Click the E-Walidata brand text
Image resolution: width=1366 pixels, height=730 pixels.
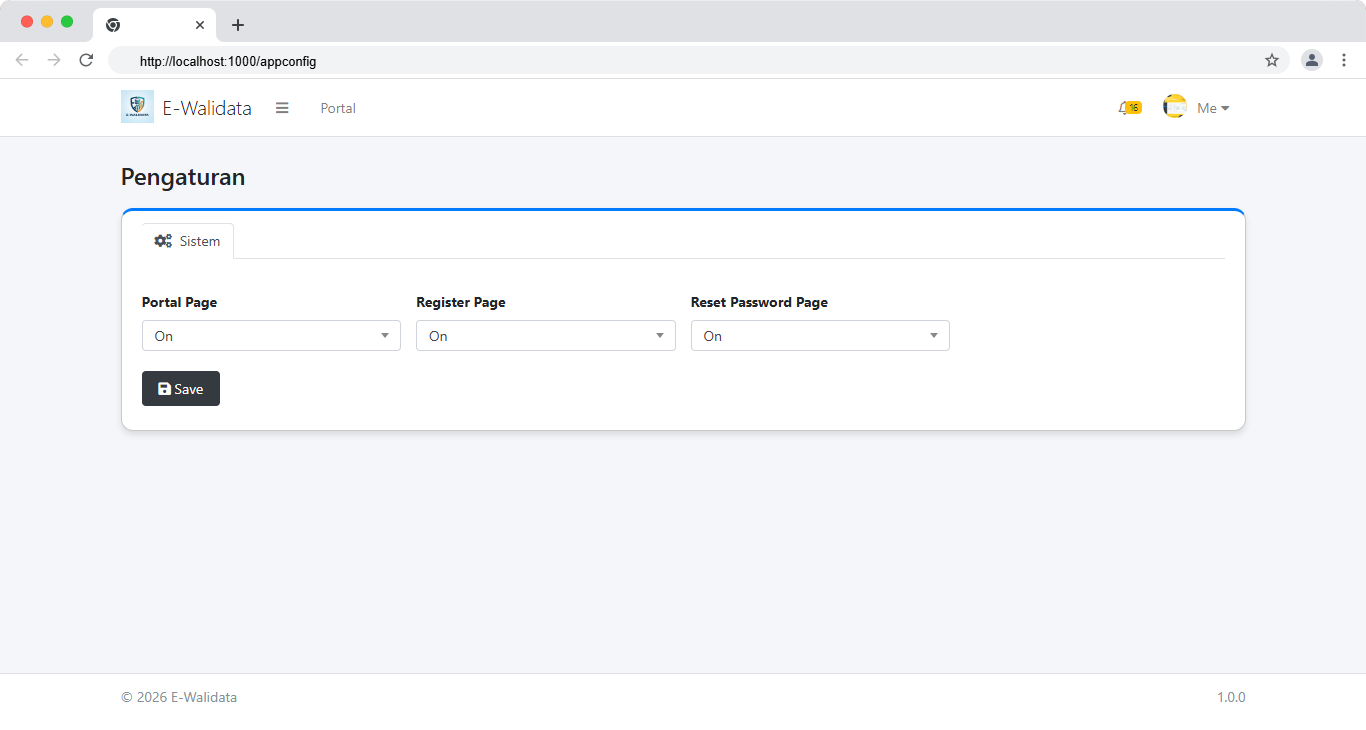click(207, 108)
